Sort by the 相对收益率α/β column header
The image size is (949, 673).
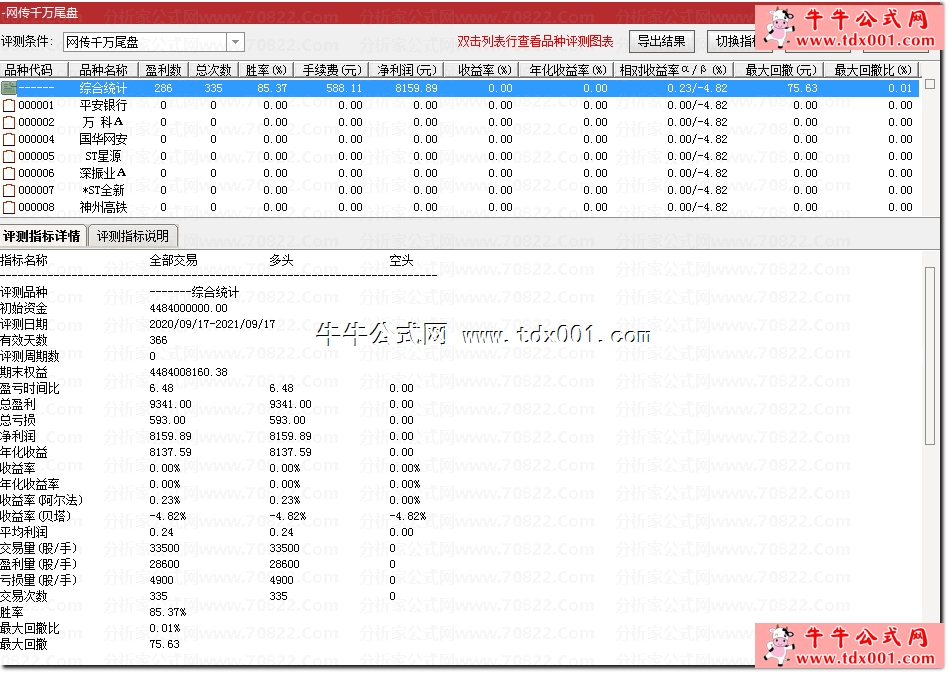coord(675,70)
